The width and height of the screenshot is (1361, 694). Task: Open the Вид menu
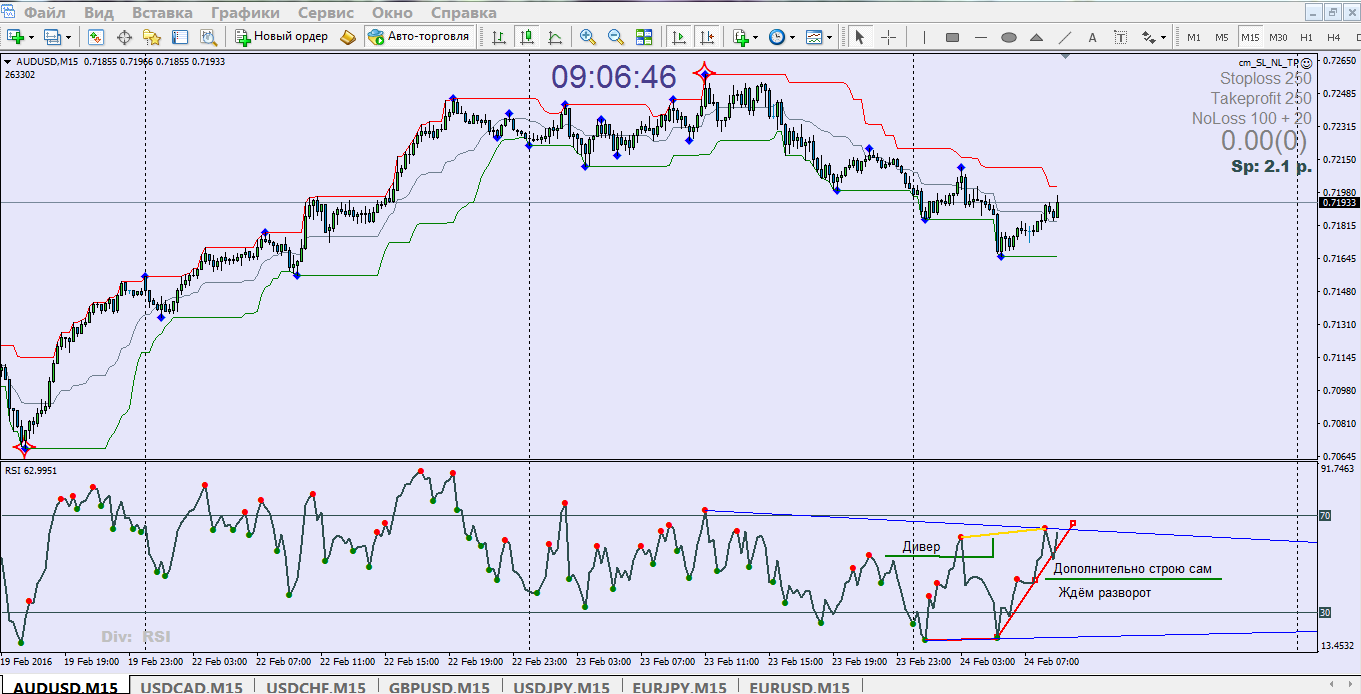(98, 13)
